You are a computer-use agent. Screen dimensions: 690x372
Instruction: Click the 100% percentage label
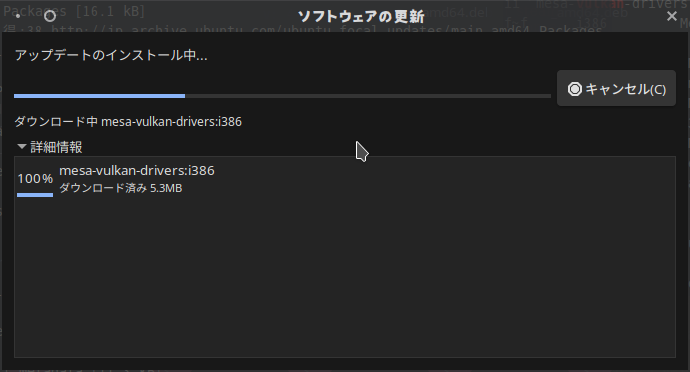35,179
